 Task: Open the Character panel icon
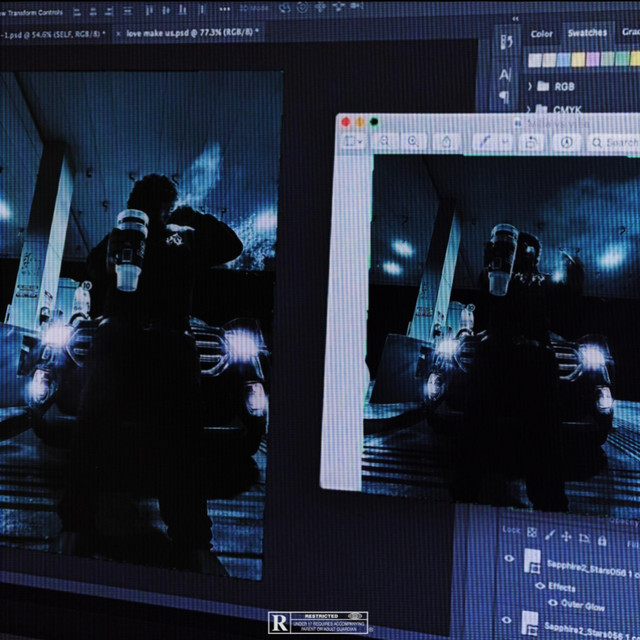505,74
